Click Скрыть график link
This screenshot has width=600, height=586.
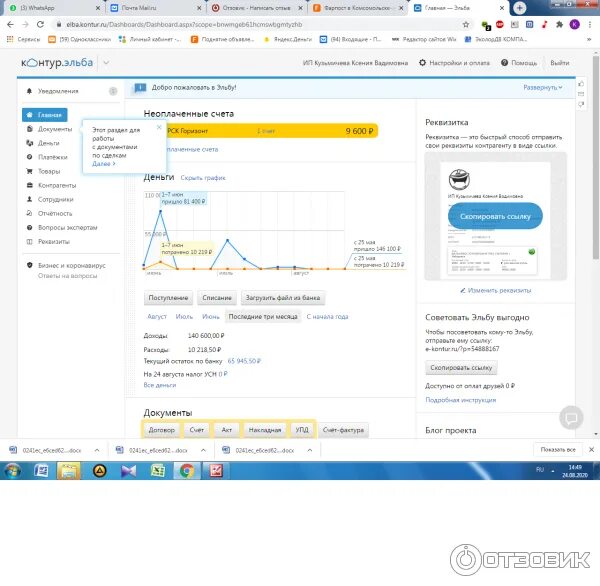pyautogui.click(x=203, y=178)
